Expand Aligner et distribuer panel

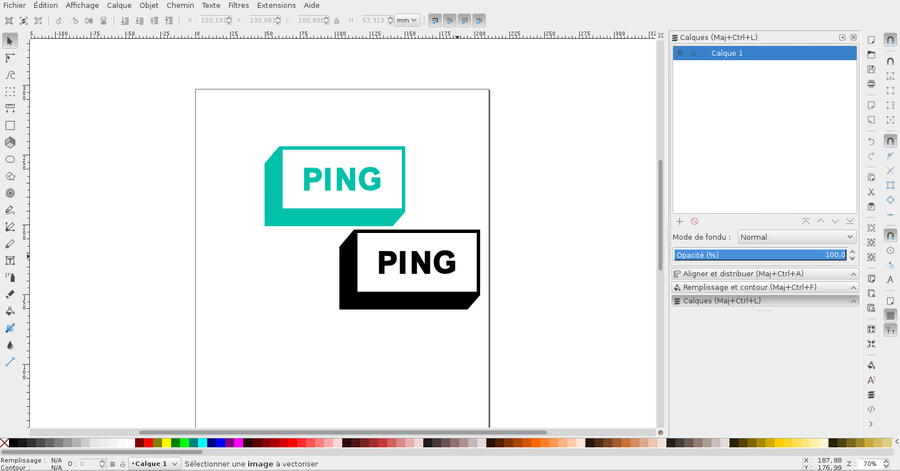point(765,273)
